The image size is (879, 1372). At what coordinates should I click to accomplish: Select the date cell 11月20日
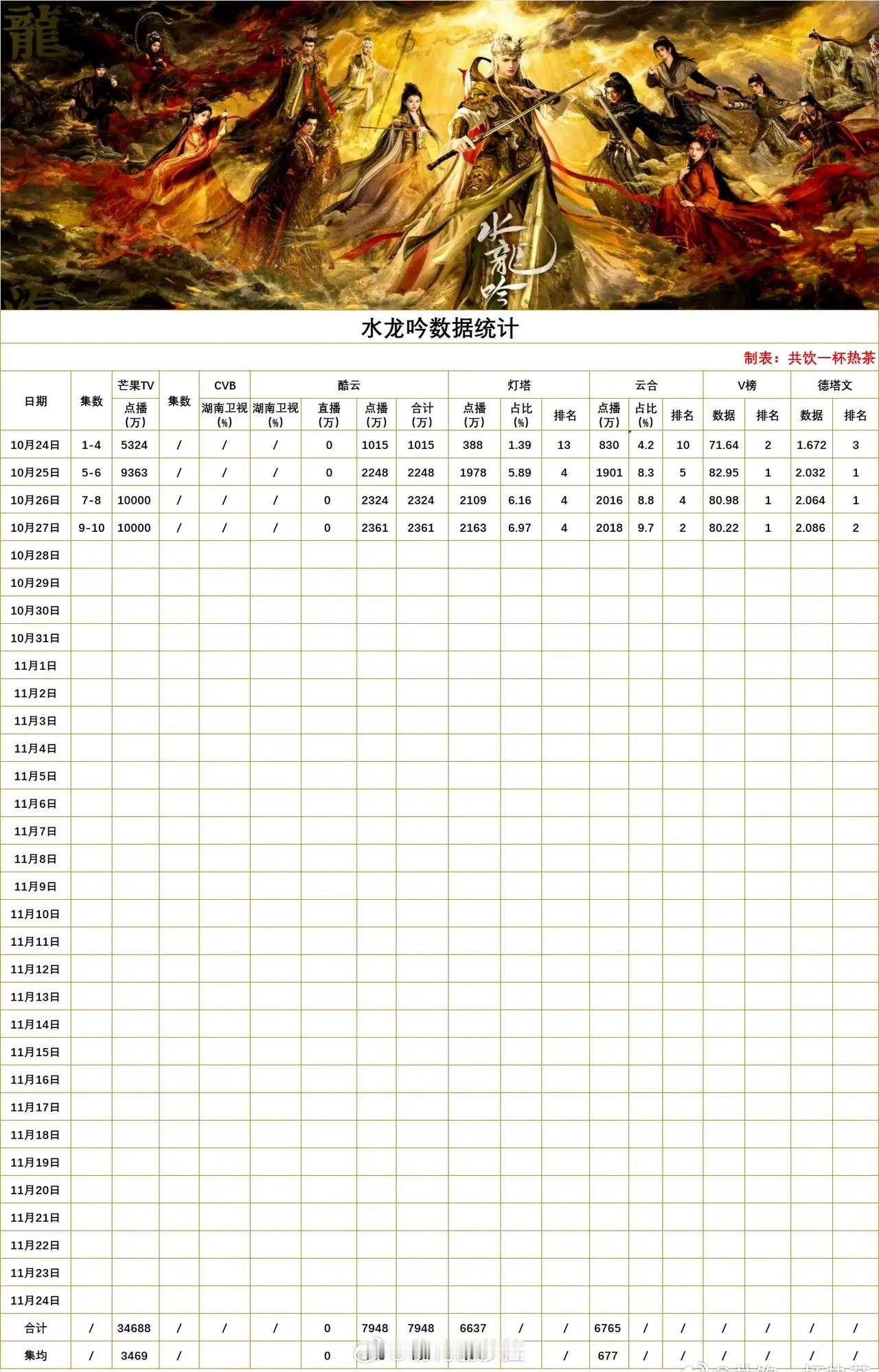coord(35,1189)
